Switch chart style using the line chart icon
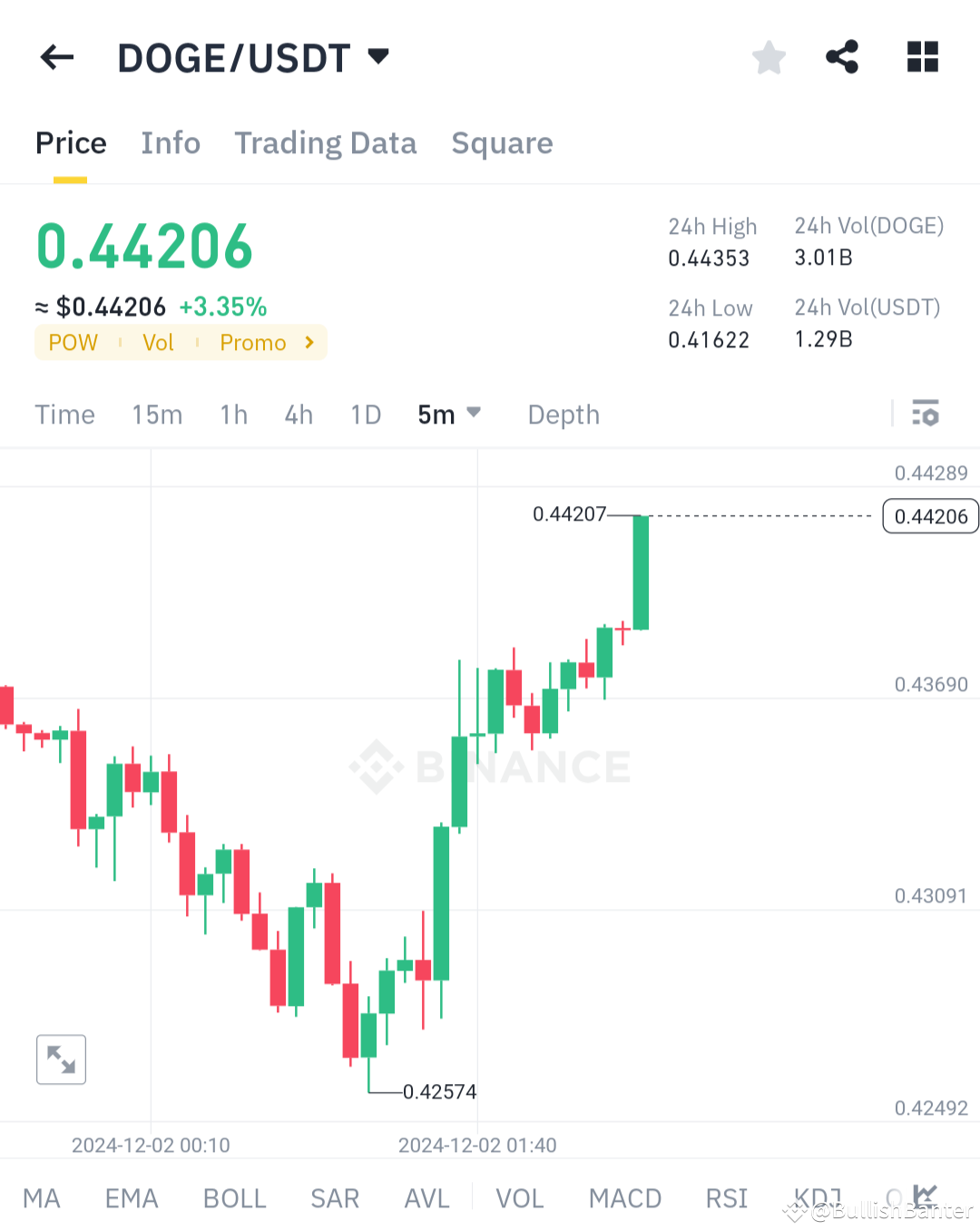Screen dimensions: 980x1231 tap(925, 1197)
